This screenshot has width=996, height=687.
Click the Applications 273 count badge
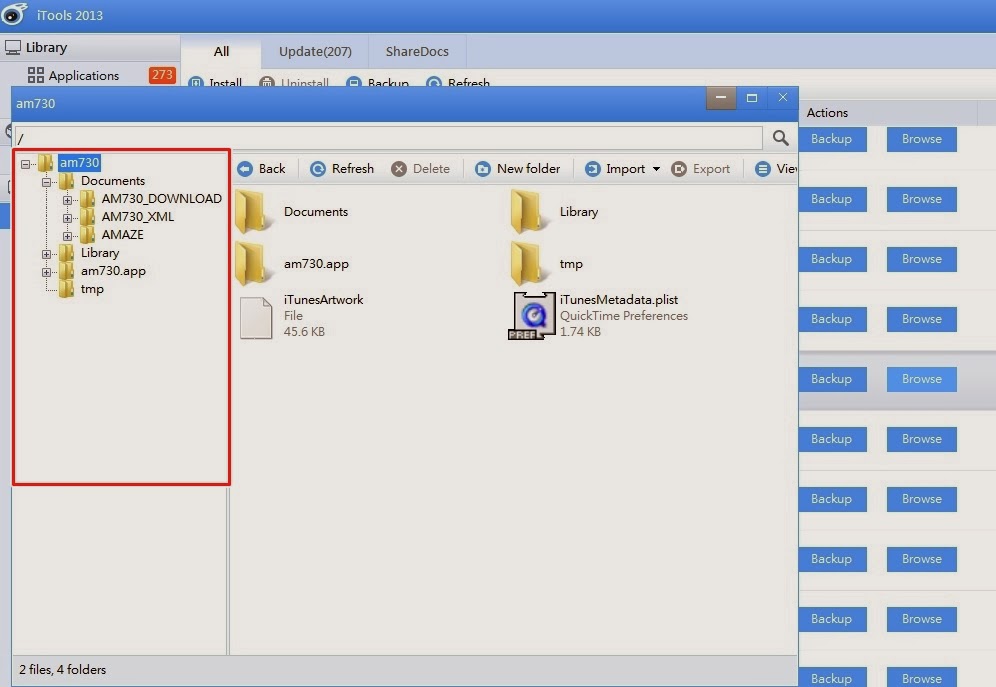pyautogui.click(x=162, y=75)
